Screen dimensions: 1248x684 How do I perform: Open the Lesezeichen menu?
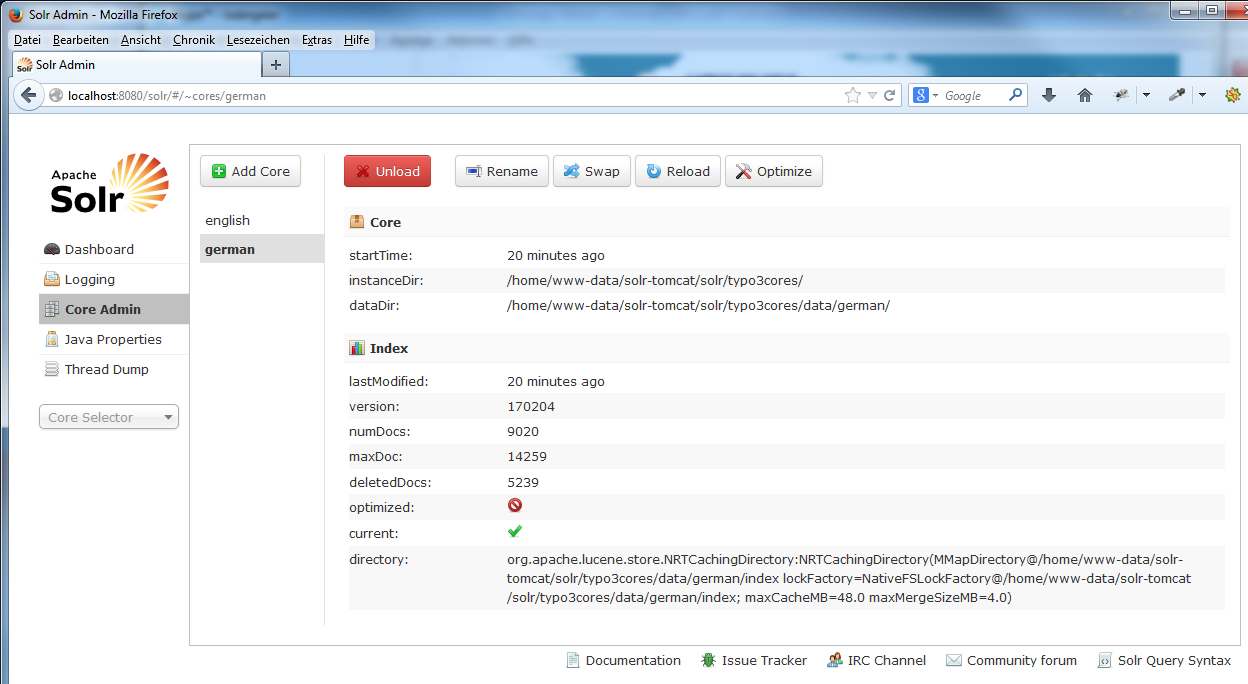point(258,40)
